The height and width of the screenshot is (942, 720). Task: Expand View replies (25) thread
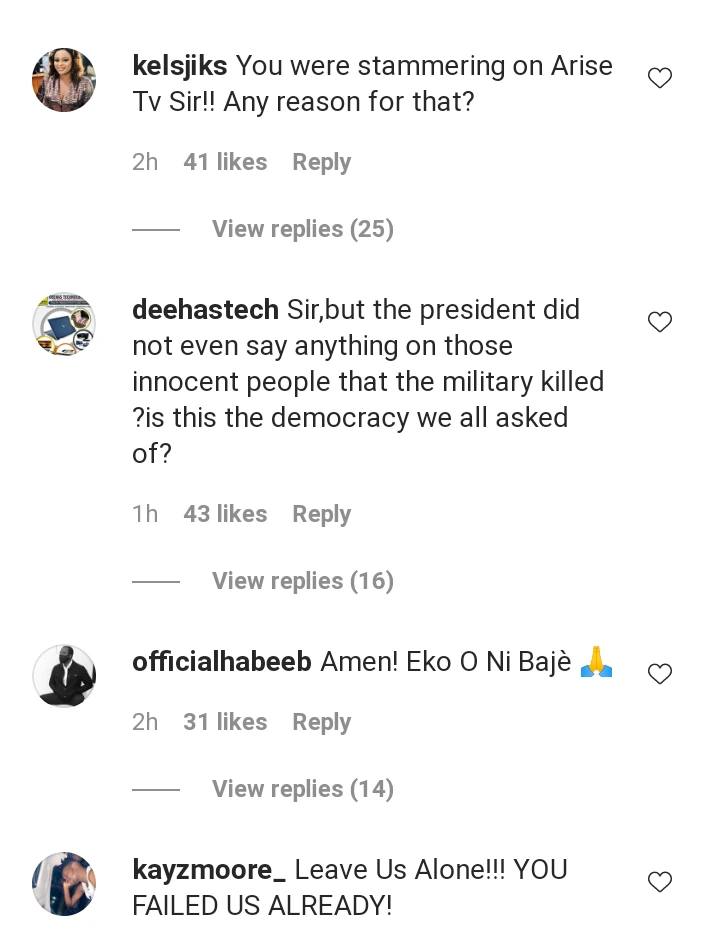[x=302, y=229]
